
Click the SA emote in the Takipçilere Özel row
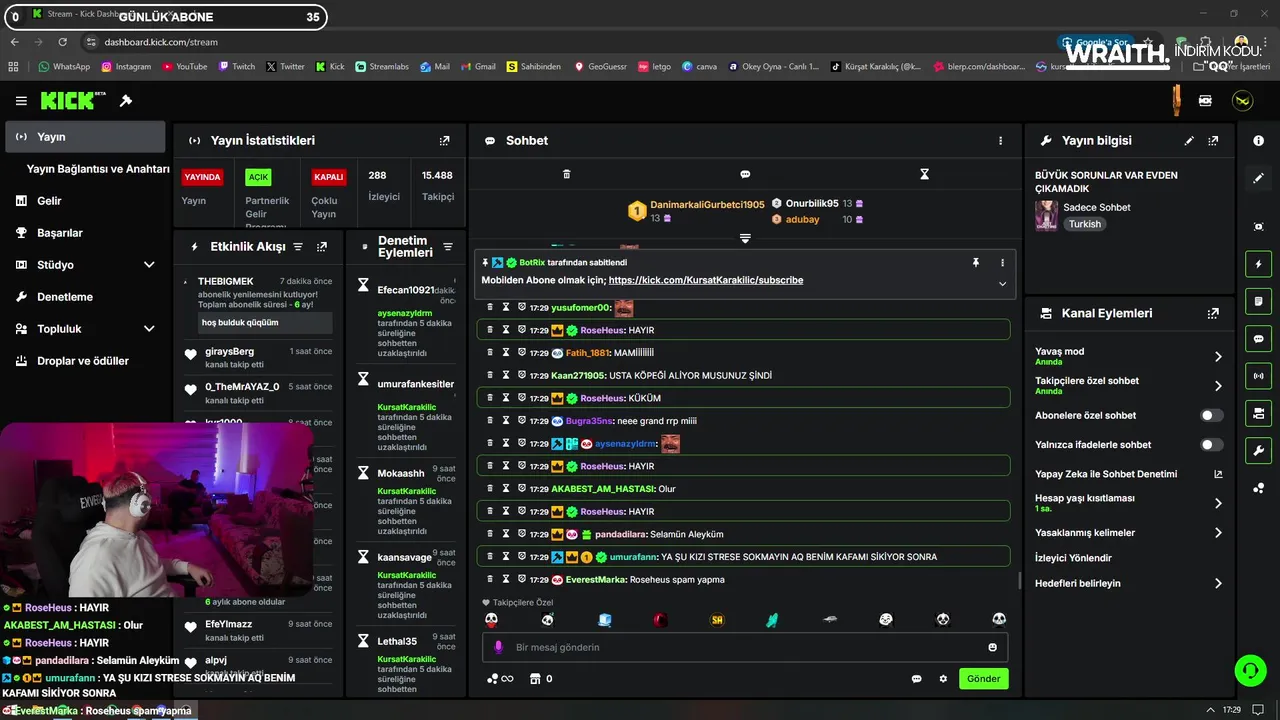tap(717, 620)
